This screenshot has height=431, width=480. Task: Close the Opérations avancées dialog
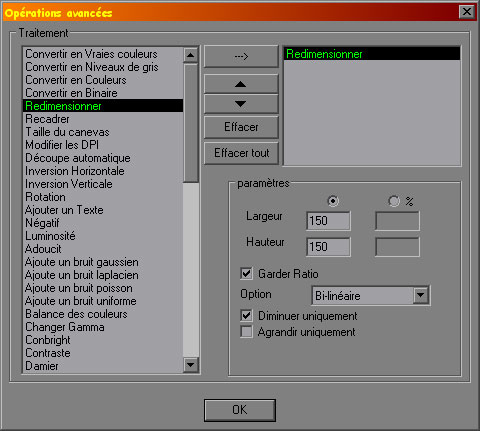click(467, 12)
